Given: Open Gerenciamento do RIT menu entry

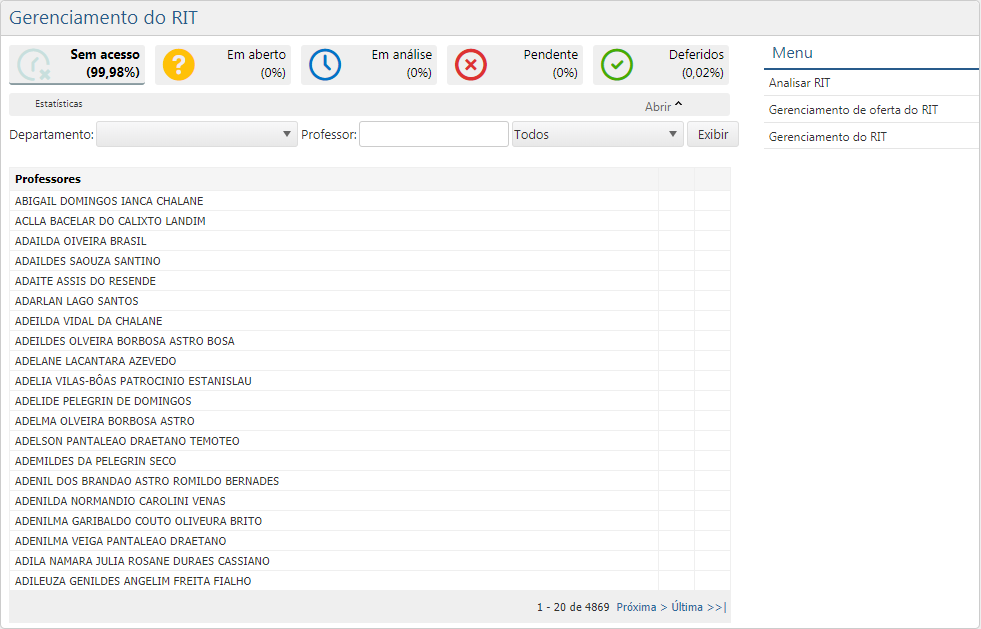Looking at the screenshot, I should tap(827, 134).
